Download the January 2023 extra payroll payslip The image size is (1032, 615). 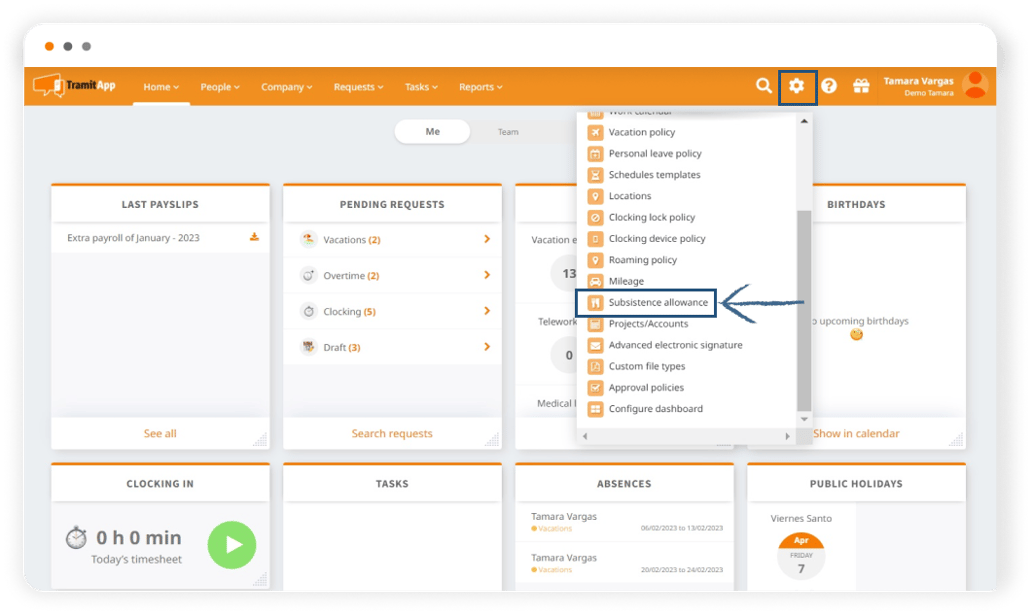(x=254, y=237)
